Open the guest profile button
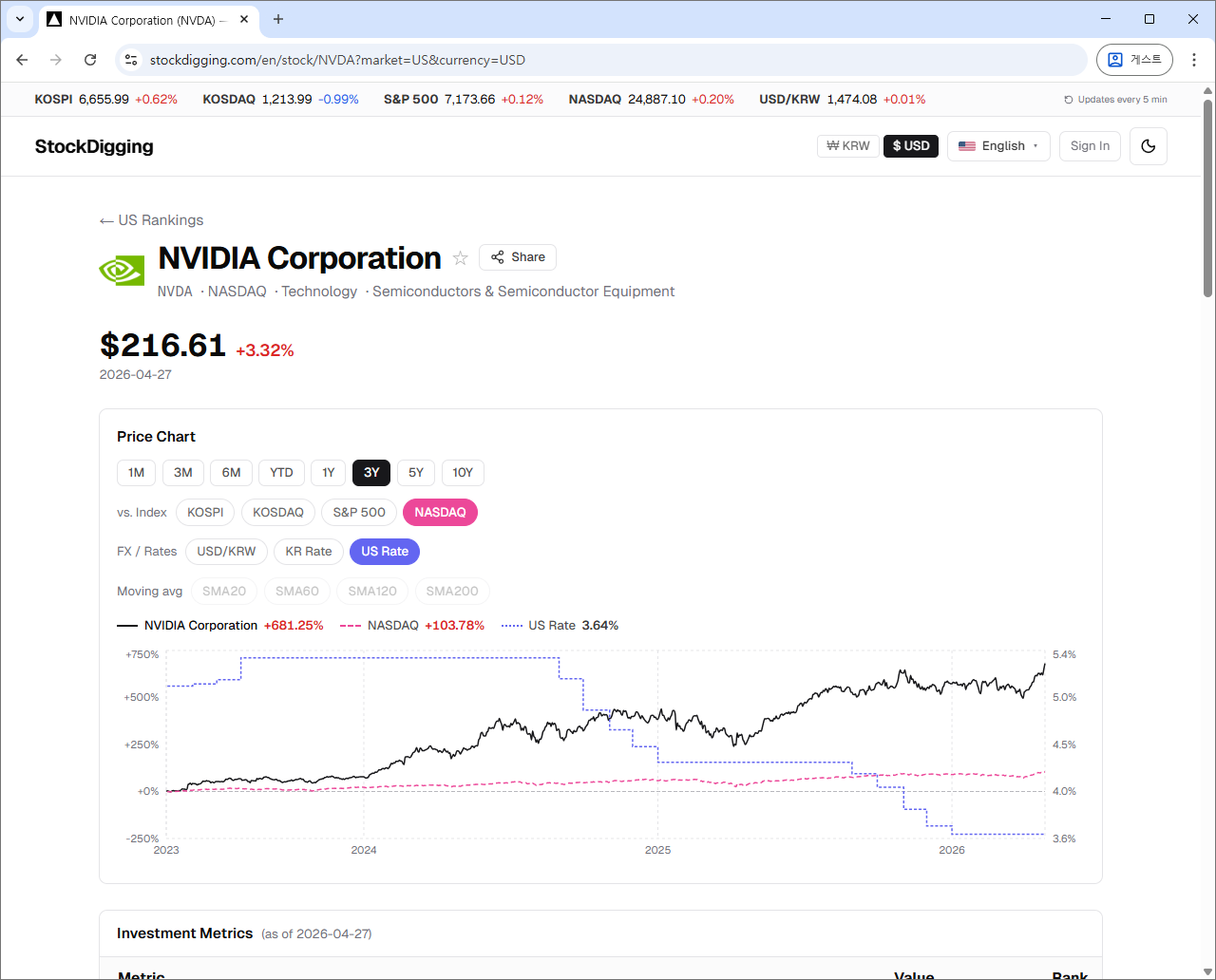 (1134, 60)
